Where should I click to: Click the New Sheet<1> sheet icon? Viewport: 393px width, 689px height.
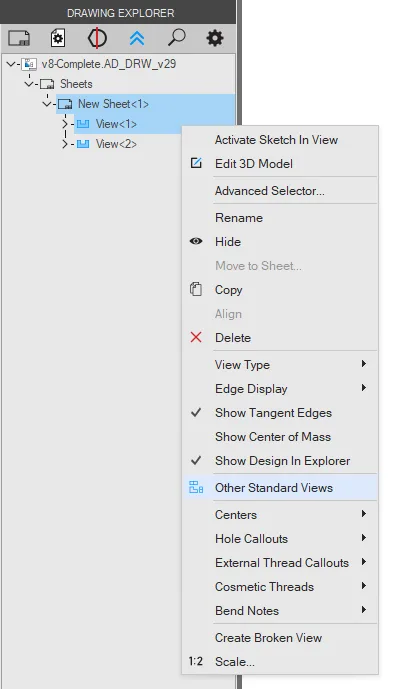tap(65, 104)
